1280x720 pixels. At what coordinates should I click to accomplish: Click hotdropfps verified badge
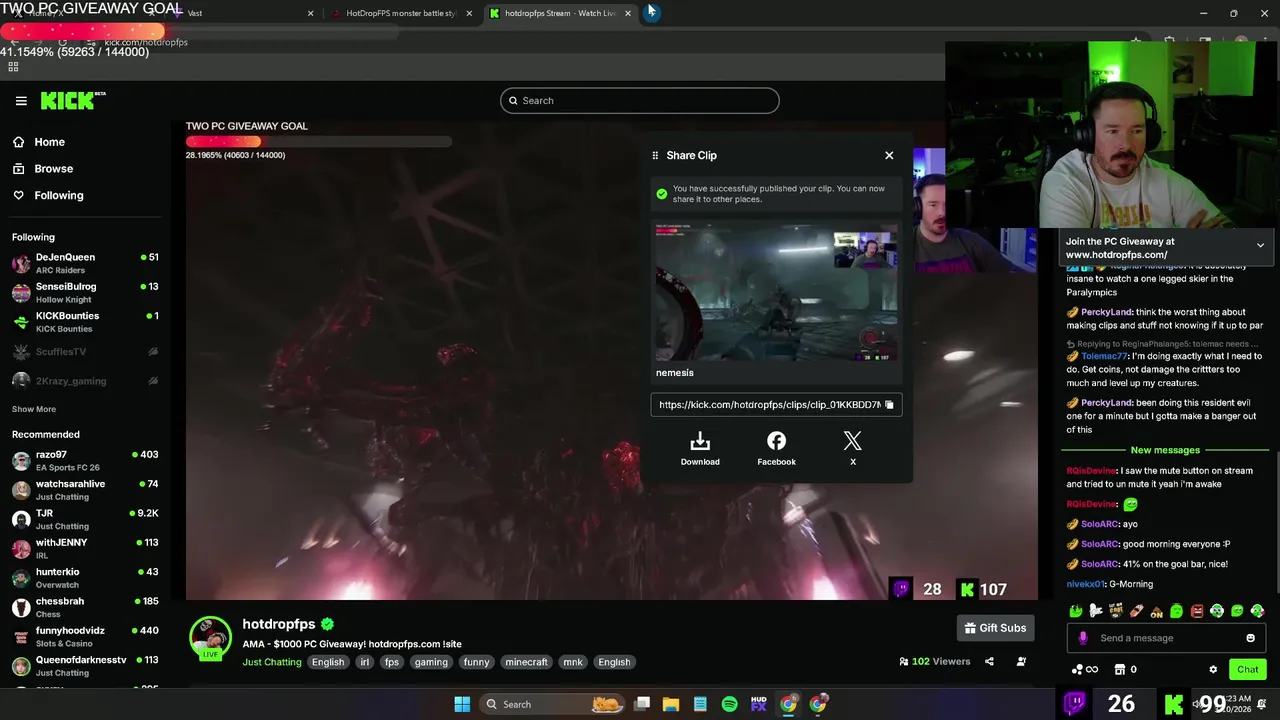327,624
